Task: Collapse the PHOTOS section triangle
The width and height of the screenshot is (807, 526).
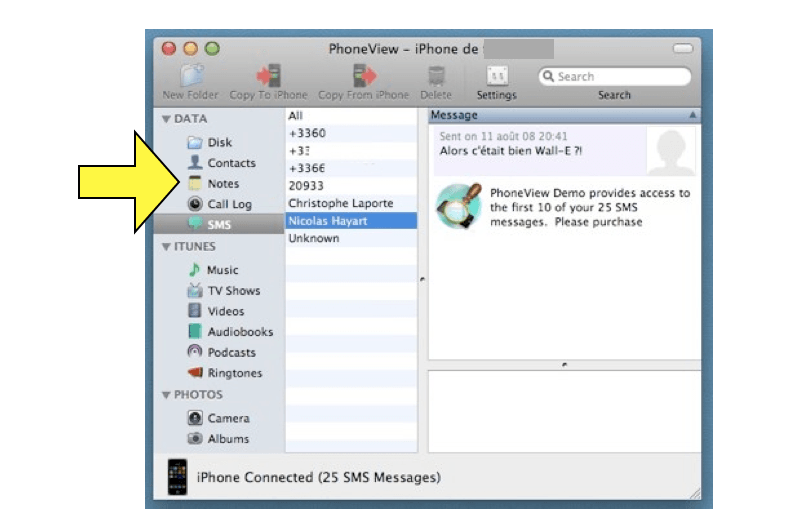Action: click(166, 395)
